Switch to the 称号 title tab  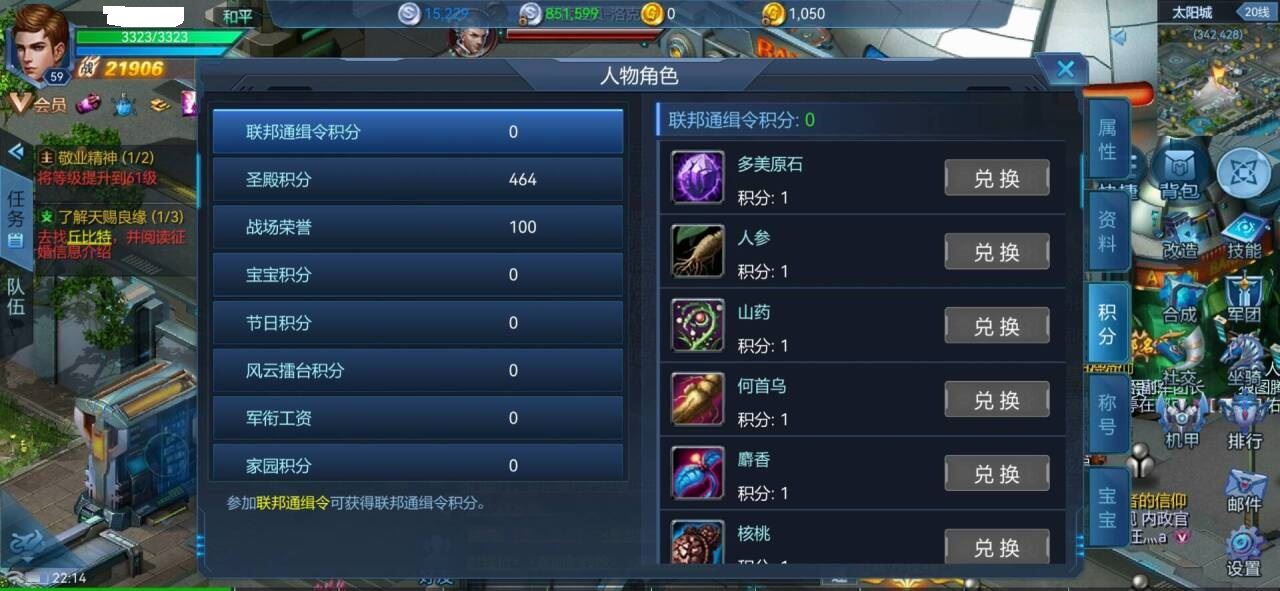click(1107, 415)
